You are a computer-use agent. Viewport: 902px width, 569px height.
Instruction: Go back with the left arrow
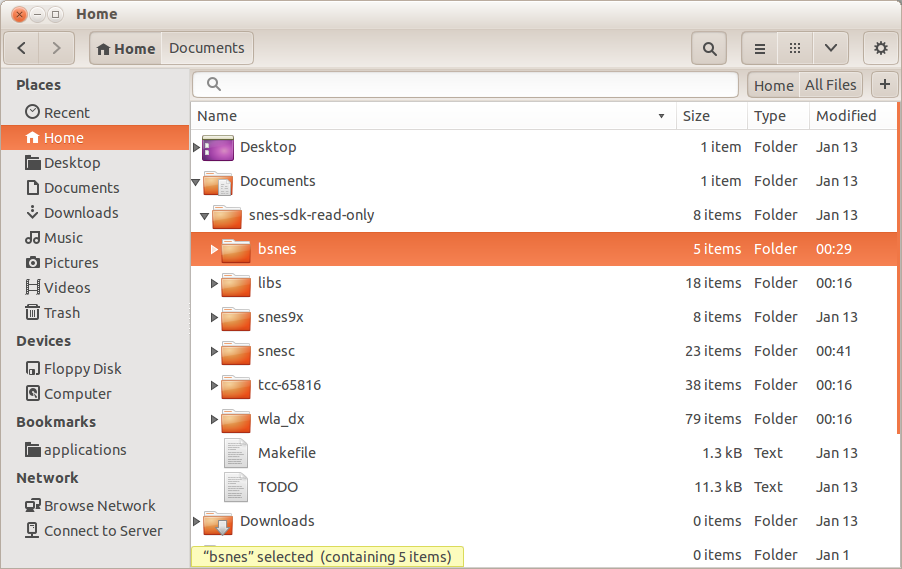22,48
